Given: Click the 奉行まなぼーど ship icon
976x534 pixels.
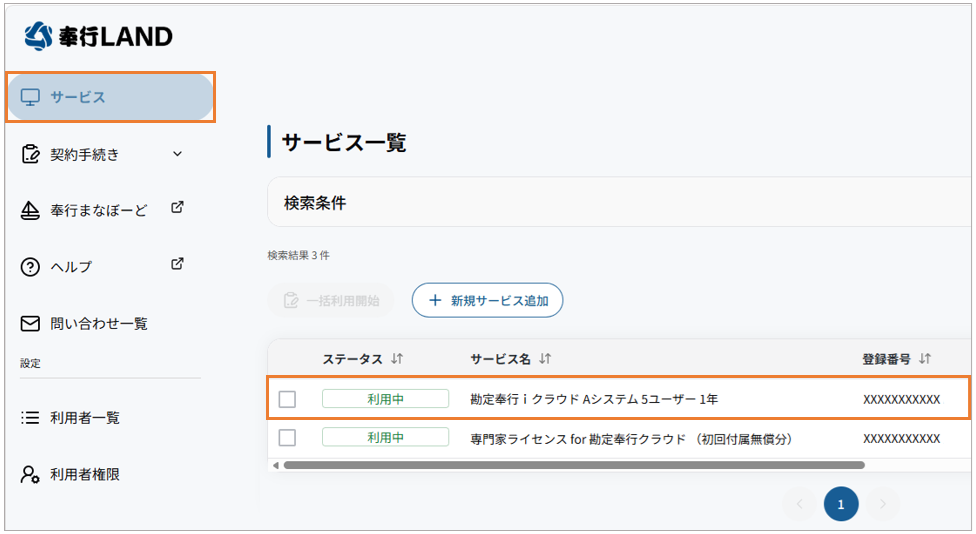Looking at the screenshot, I should pyautogui.click(x=30, y=210).
